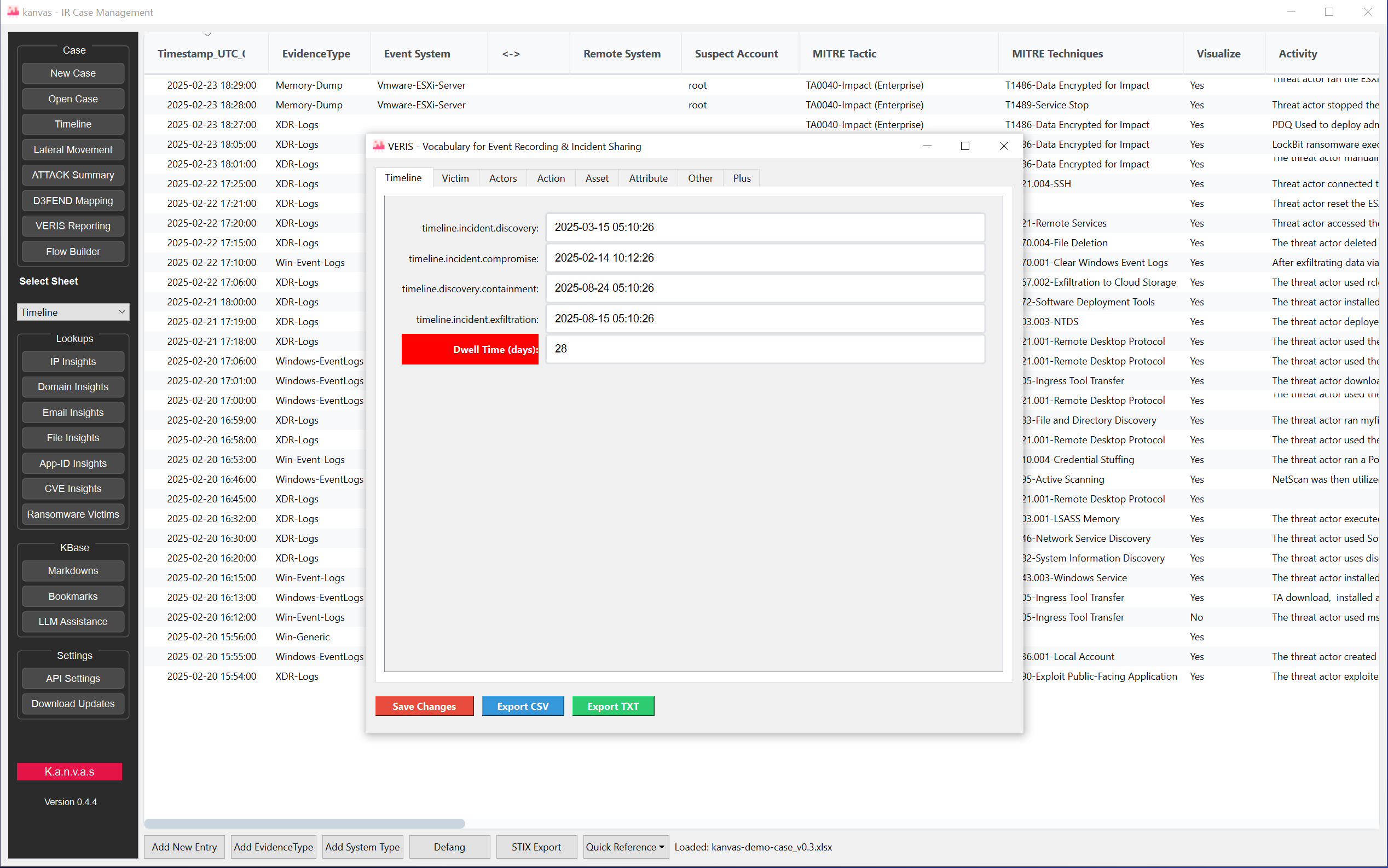Click the sort arrow above Timestamp column
Screen dimensions: 1388x868
(x=207, y=35)
